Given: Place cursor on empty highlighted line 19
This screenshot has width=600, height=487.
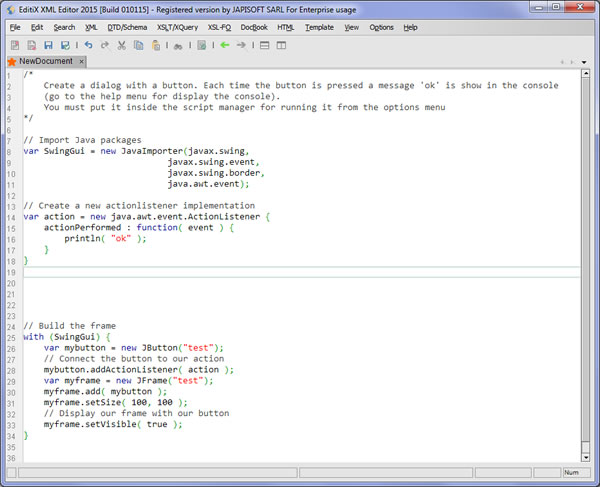Looking at the screenshot, I should pyautogui.click(x=302, y=272).
